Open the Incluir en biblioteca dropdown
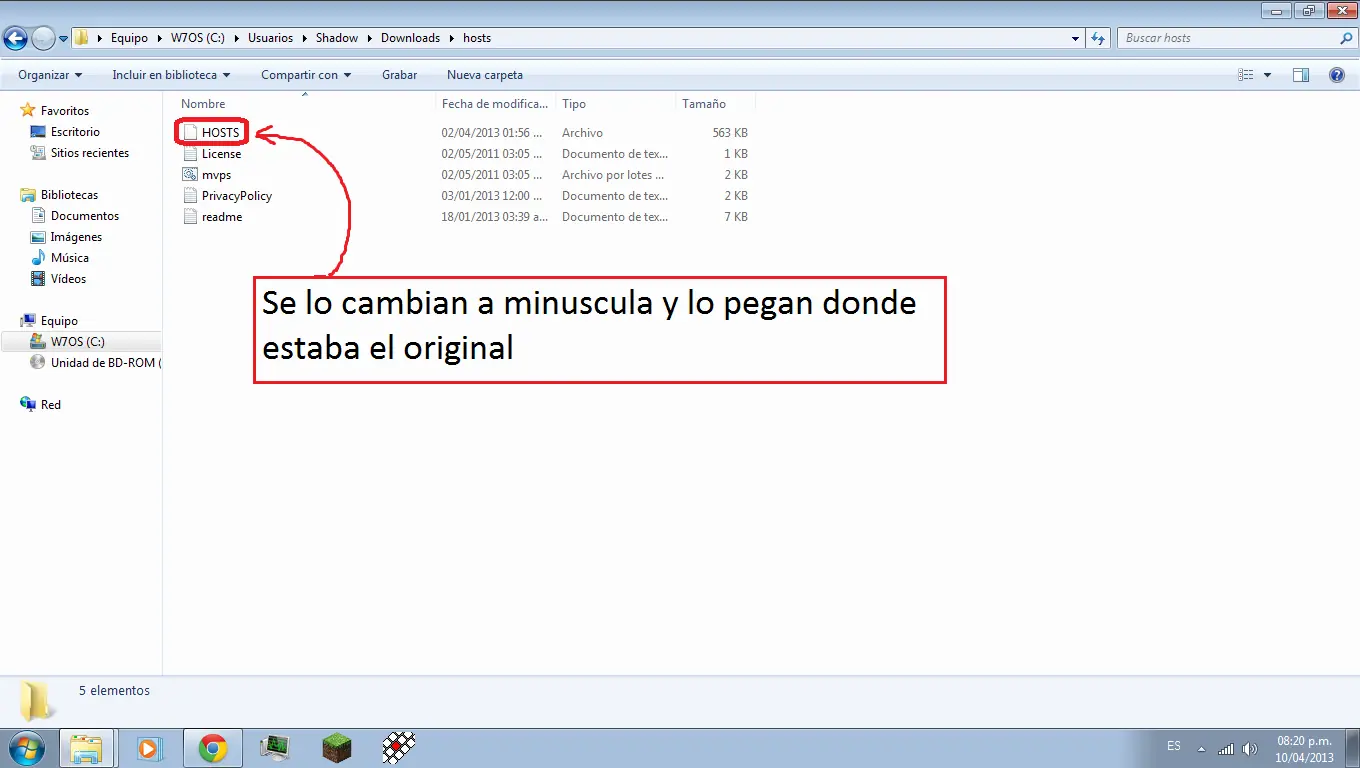This screenshot has width=1360, height=768. pyautogui.click(x=171, y=75)
